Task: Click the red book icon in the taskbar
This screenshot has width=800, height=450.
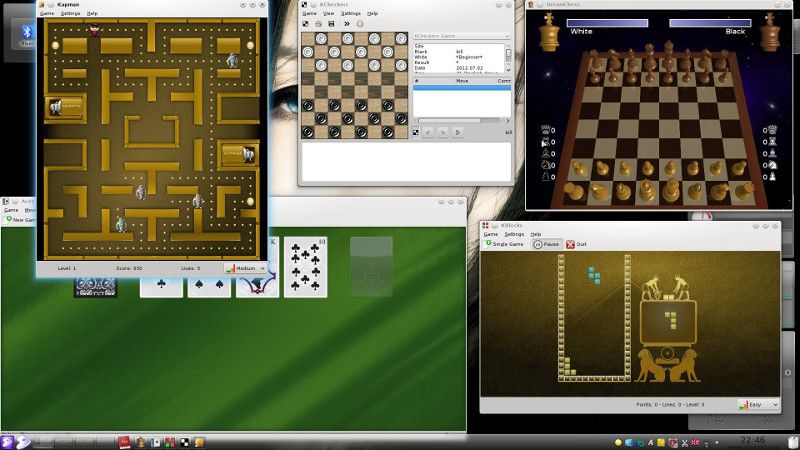Action: tap(124, 442)
